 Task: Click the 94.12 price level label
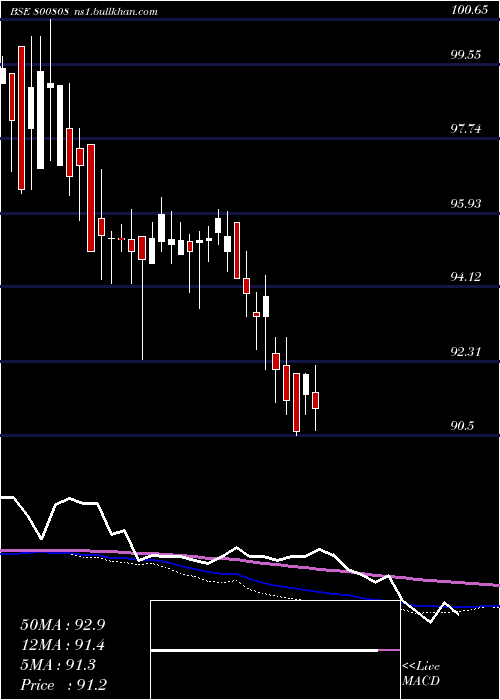click(466, 277)
